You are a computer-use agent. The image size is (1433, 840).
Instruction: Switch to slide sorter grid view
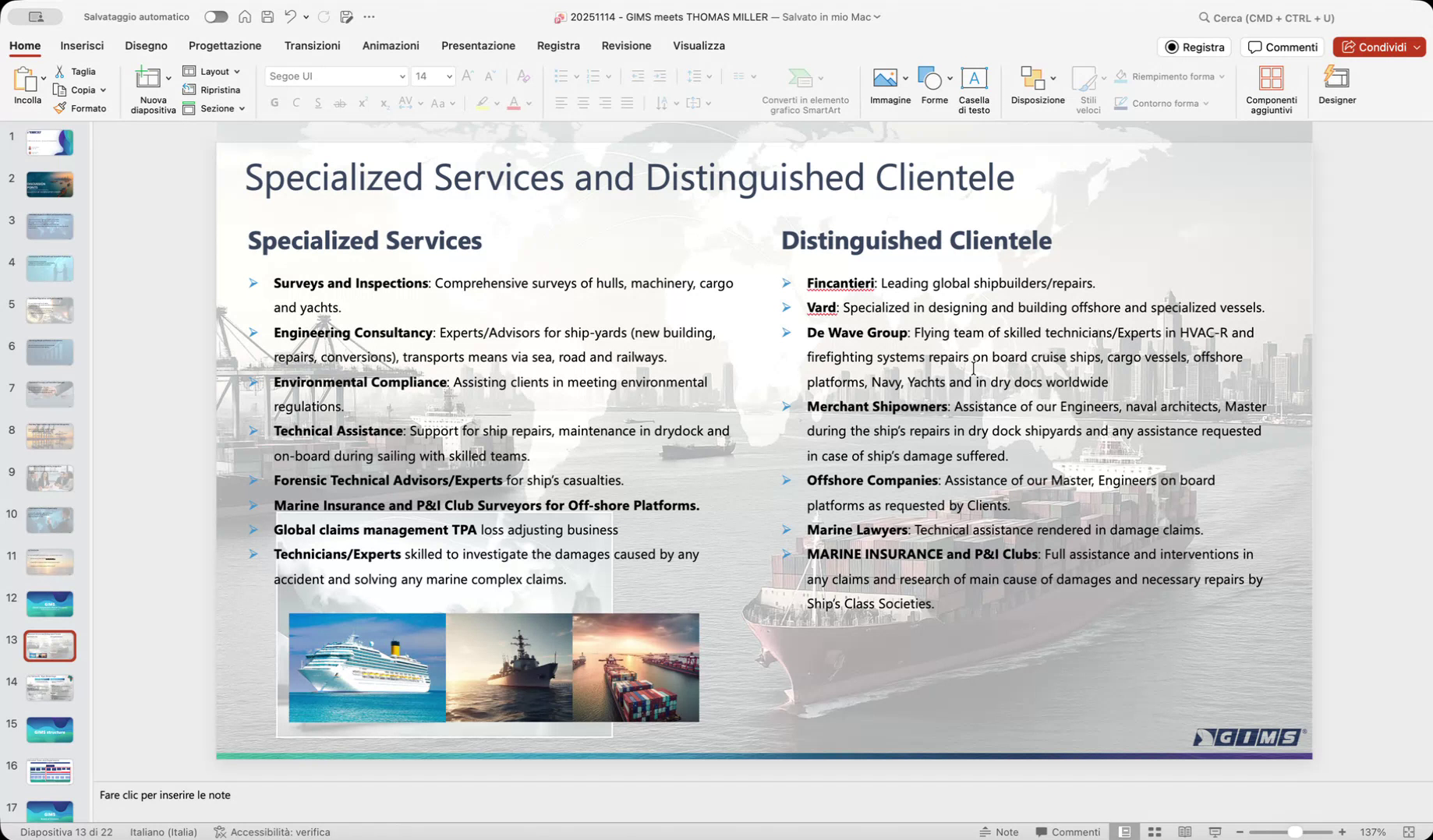[x=1155, y=832]
